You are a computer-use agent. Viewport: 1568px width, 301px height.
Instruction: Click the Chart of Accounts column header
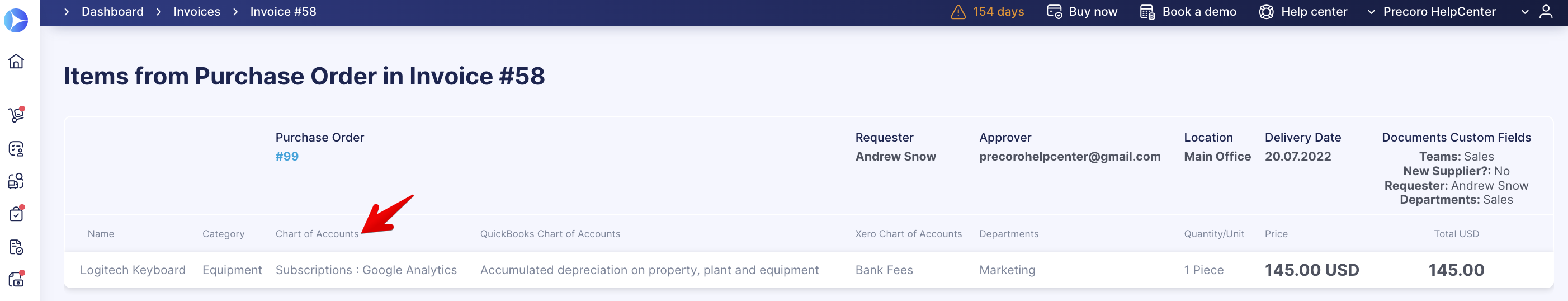(317, 234)
